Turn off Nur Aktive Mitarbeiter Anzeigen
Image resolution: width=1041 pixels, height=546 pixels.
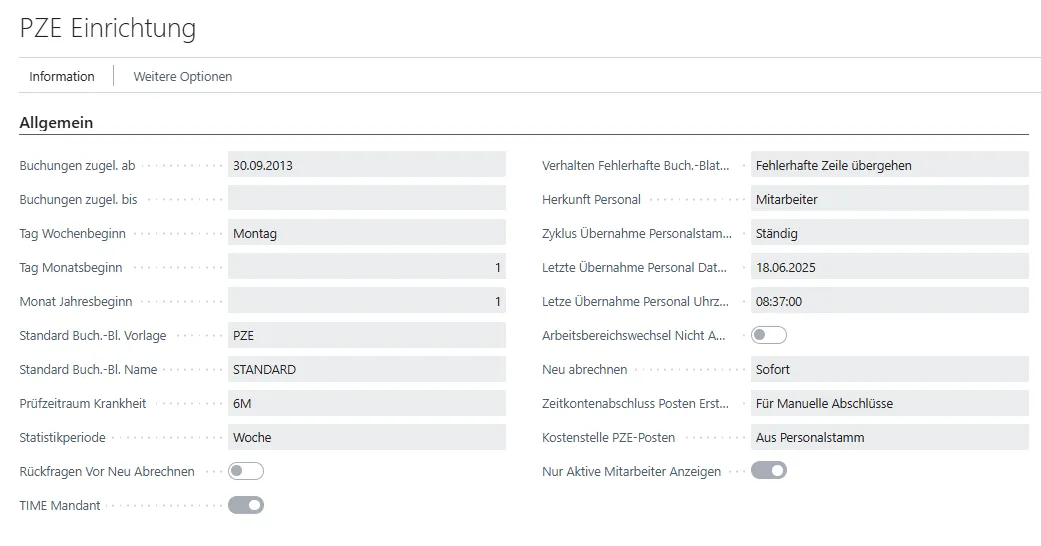[769, 471]
